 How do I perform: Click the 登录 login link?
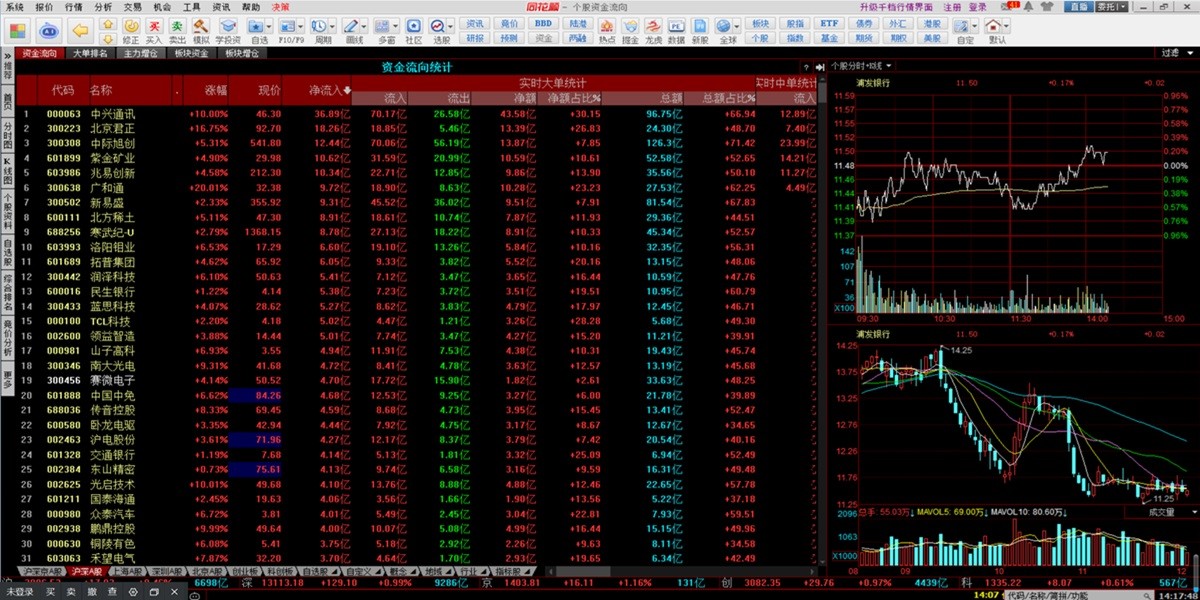coord(977,7)
